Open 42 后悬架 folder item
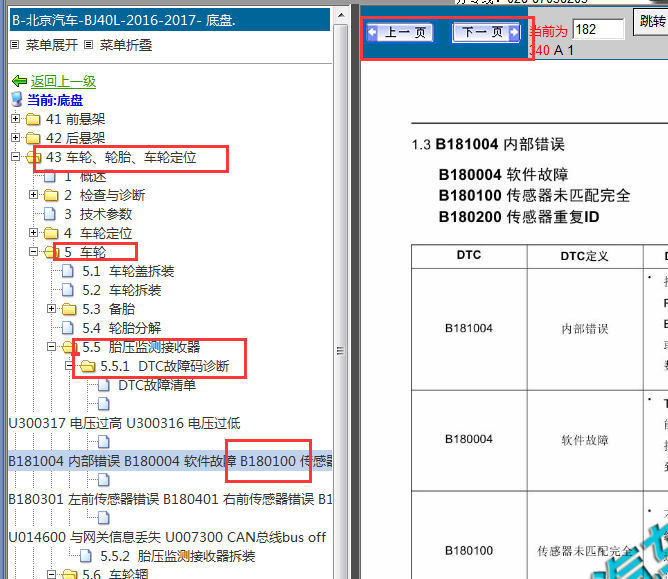The image size is (668, 579). coord(75,138)
